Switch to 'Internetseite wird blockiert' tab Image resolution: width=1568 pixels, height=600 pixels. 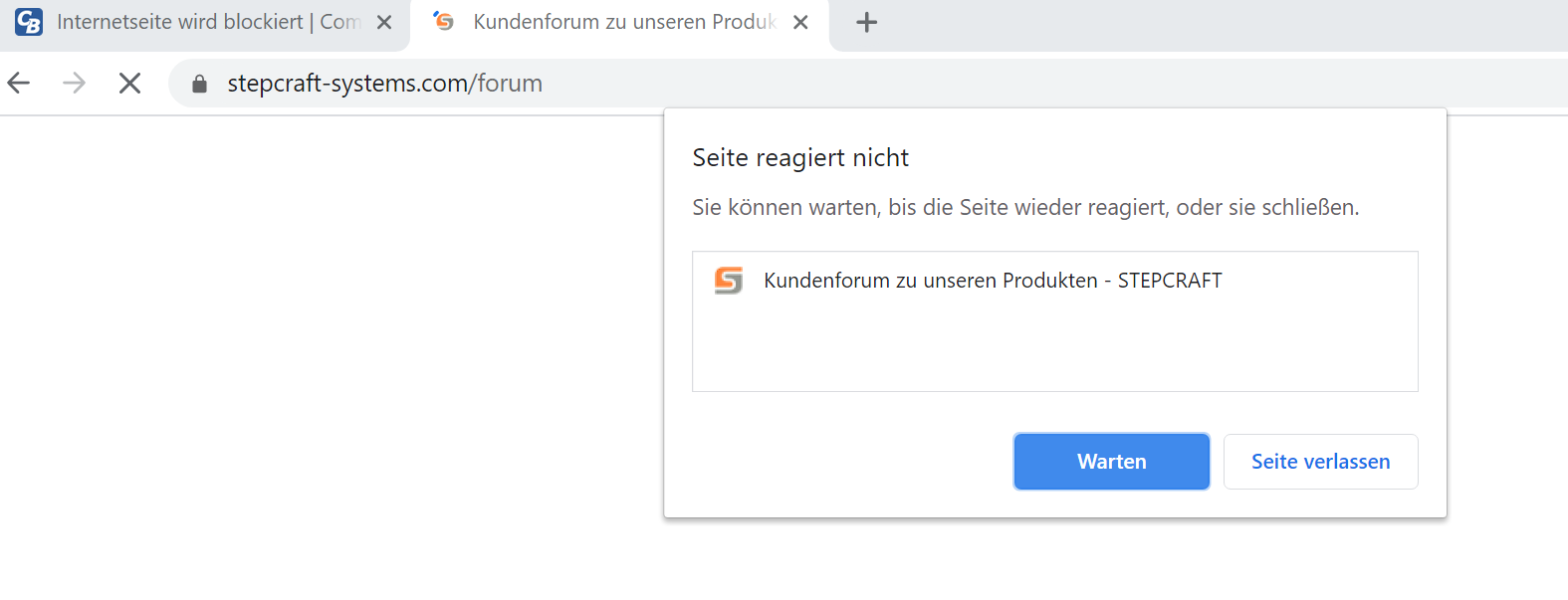199,22
